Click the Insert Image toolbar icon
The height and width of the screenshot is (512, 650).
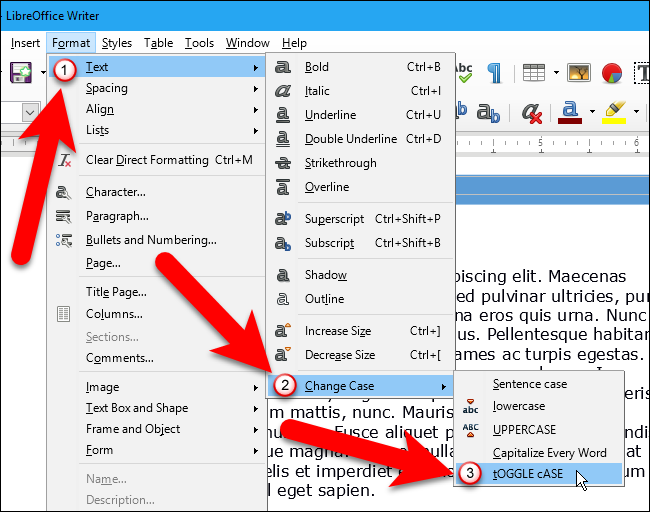579,73
